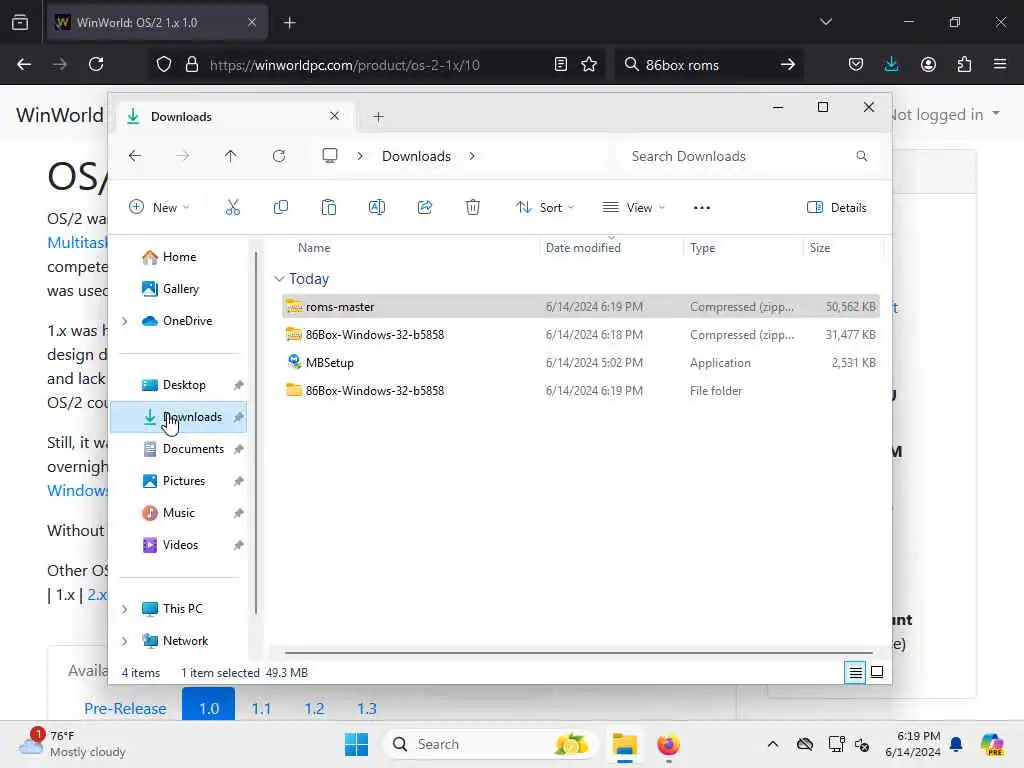The height and width of the screenshot is (768, 1024).
Task: Open Gallery in navigation pane
Action: (178, 289)
